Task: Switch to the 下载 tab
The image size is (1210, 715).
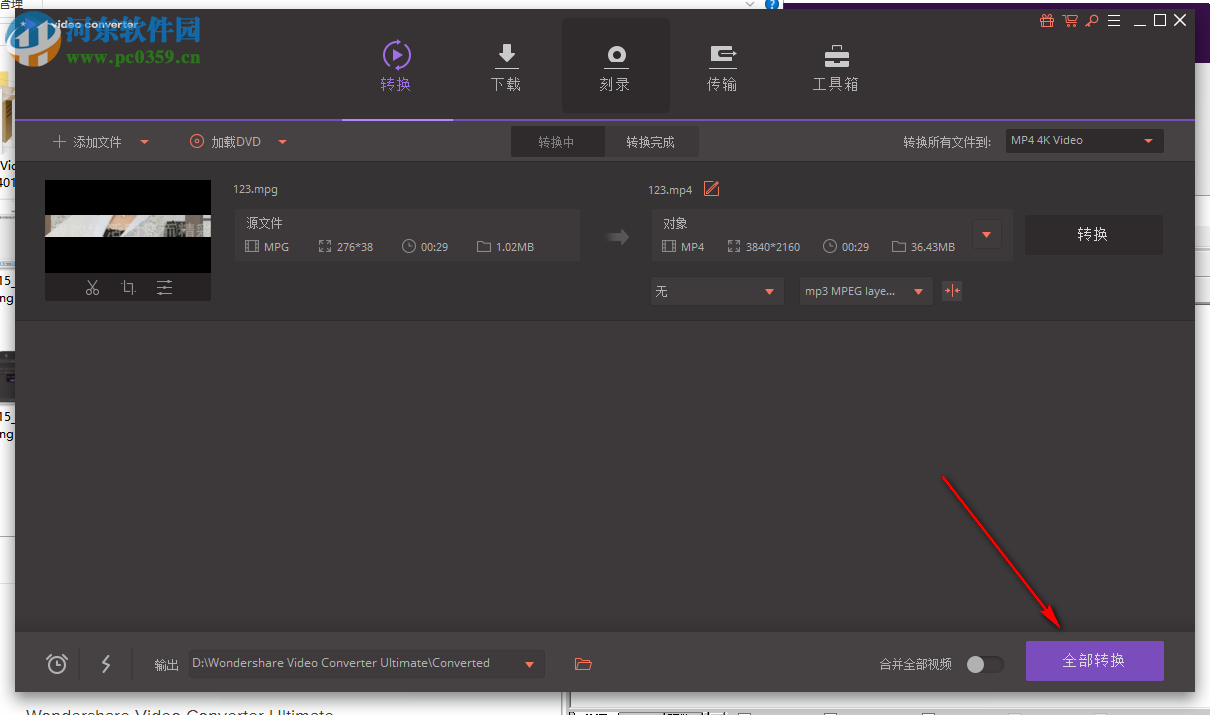Action: [506, 65]
